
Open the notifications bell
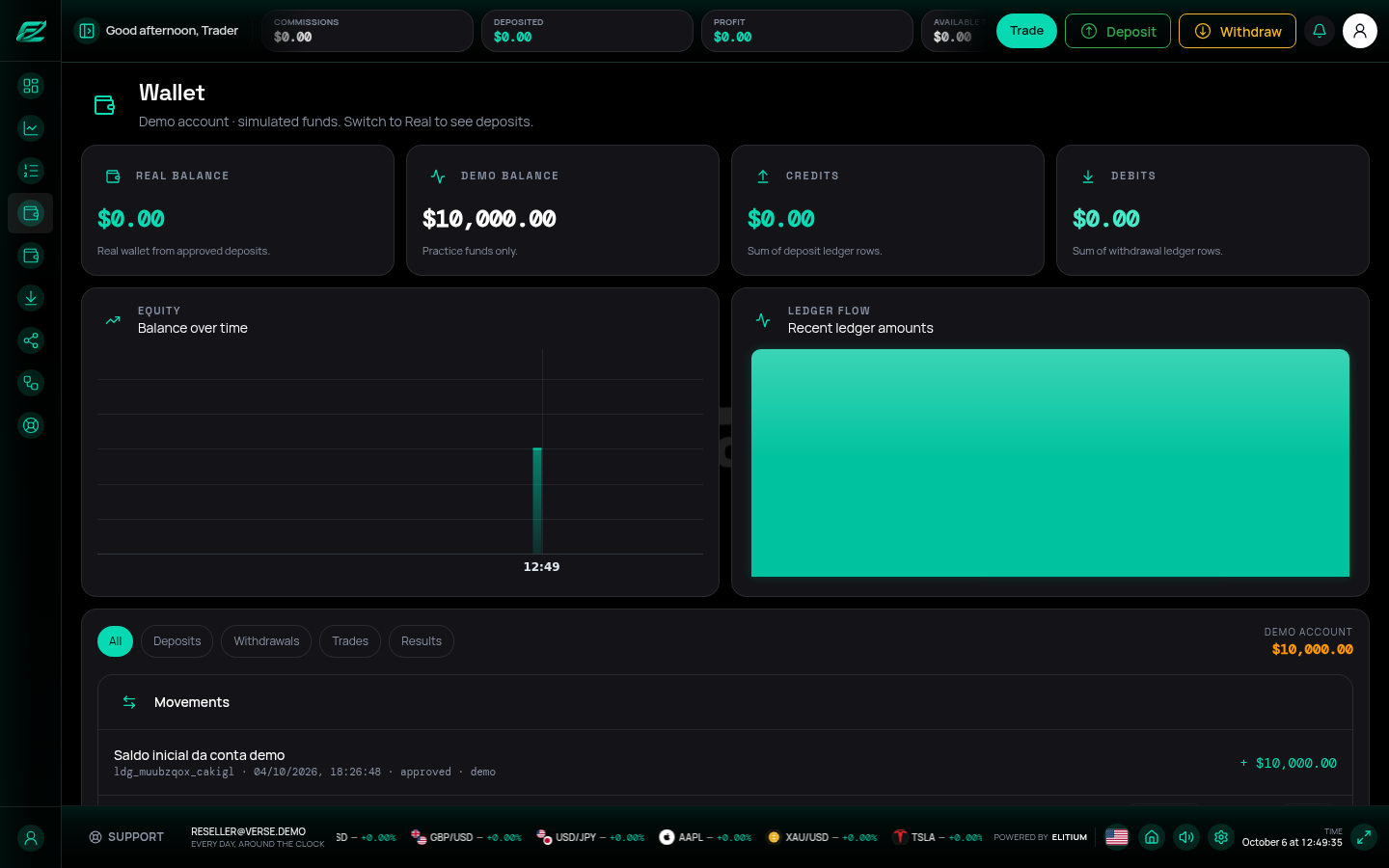[1320, 31]
